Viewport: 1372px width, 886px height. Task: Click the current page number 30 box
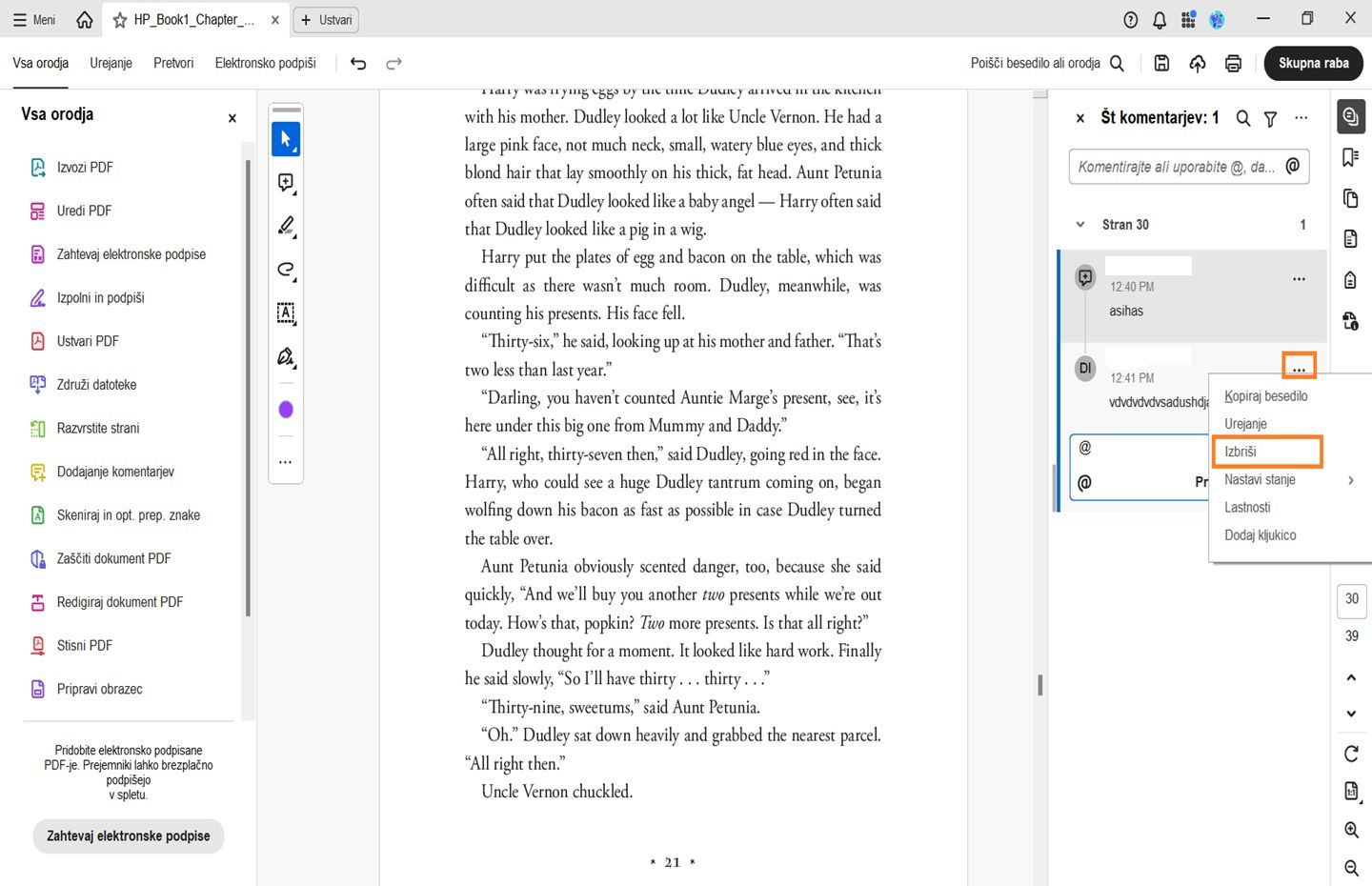[x=1352, y=599]
